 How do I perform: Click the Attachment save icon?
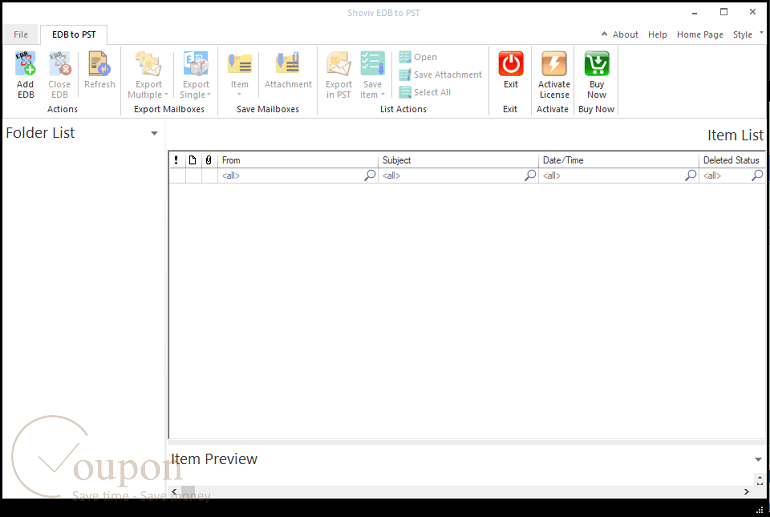288,64
